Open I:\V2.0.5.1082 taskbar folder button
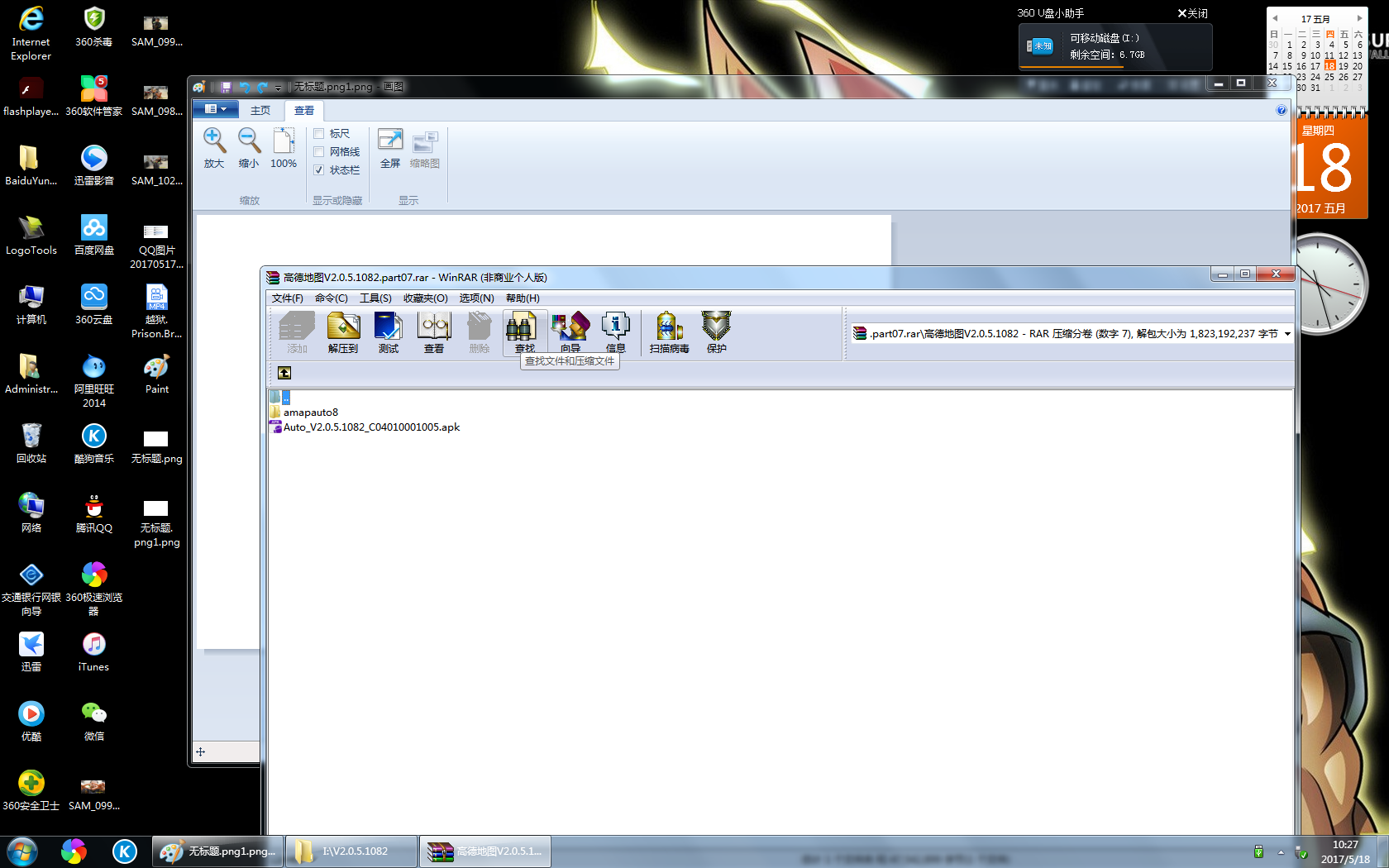 pyautogui.click(x=351, y=851)
